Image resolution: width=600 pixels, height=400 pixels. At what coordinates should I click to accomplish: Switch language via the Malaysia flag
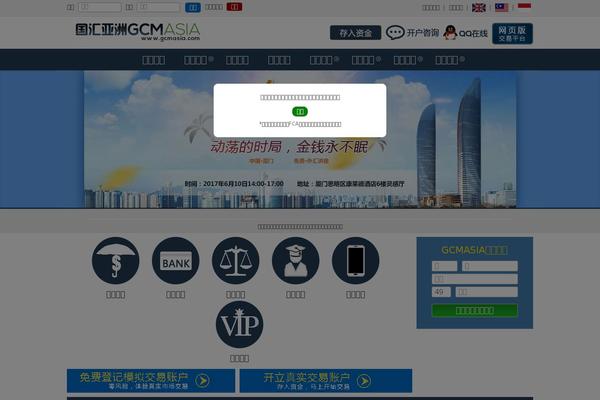(x=501, y=8)
